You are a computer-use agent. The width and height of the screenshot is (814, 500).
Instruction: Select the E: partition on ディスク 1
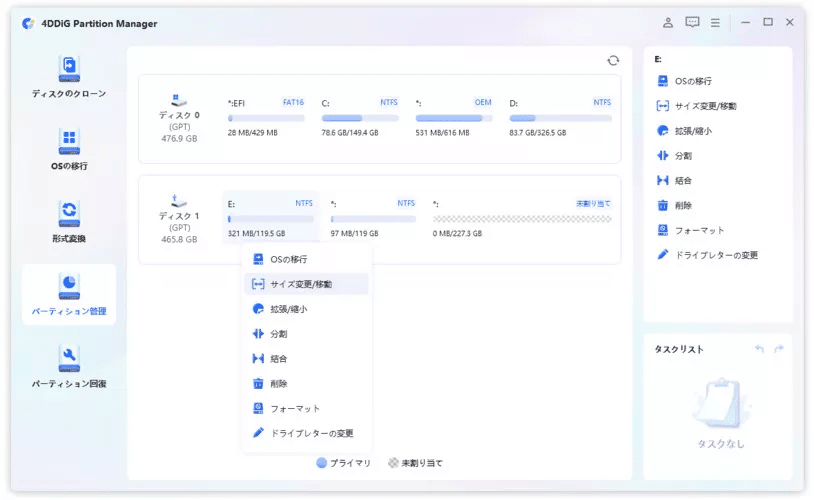[x=270, y=219]
